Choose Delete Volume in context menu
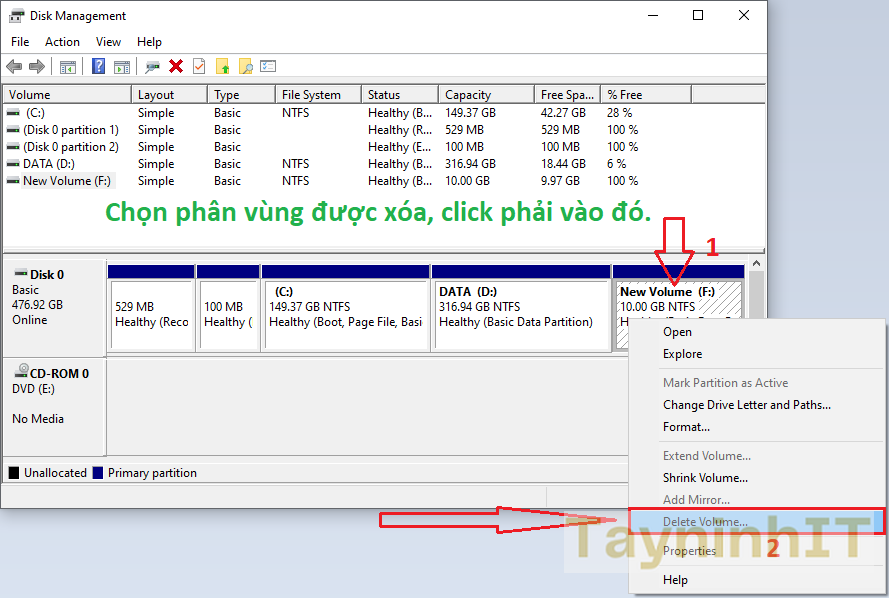The image size is (889, 598). [x=704, y=522]
